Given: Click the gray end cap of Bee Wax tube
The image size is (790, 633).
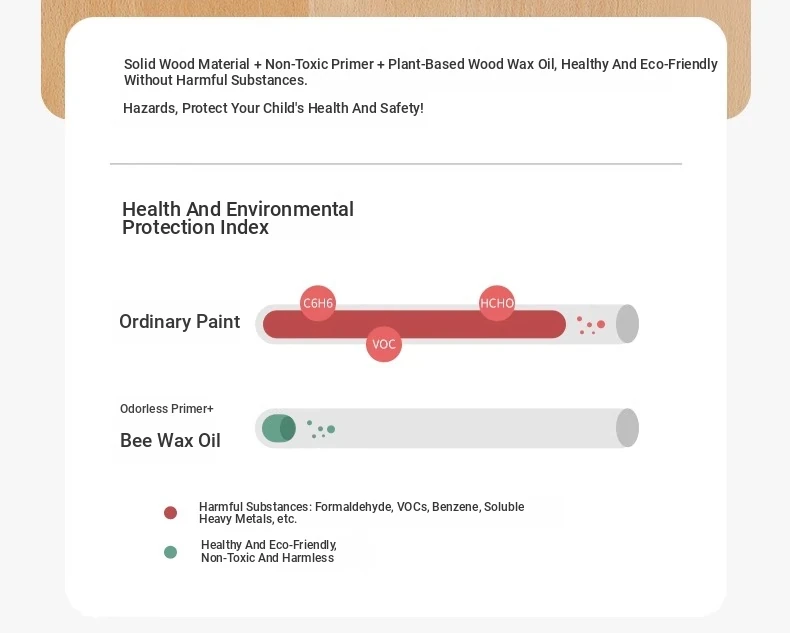Looking at the screenshot, I should tap(627, 427).
